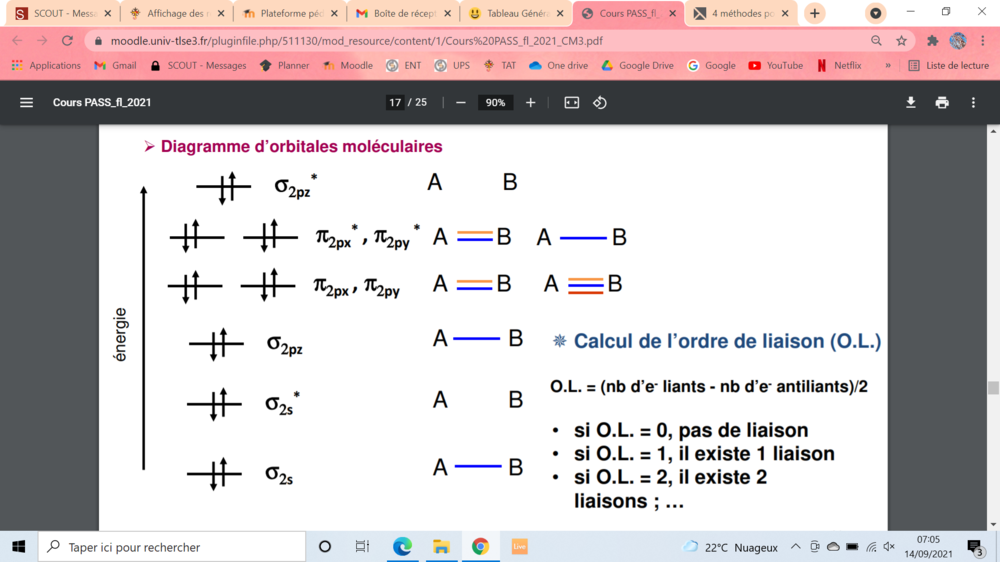Viewport: 1000px width, 562px height.
Task: Click the page number input field
Action: point(396,102)
